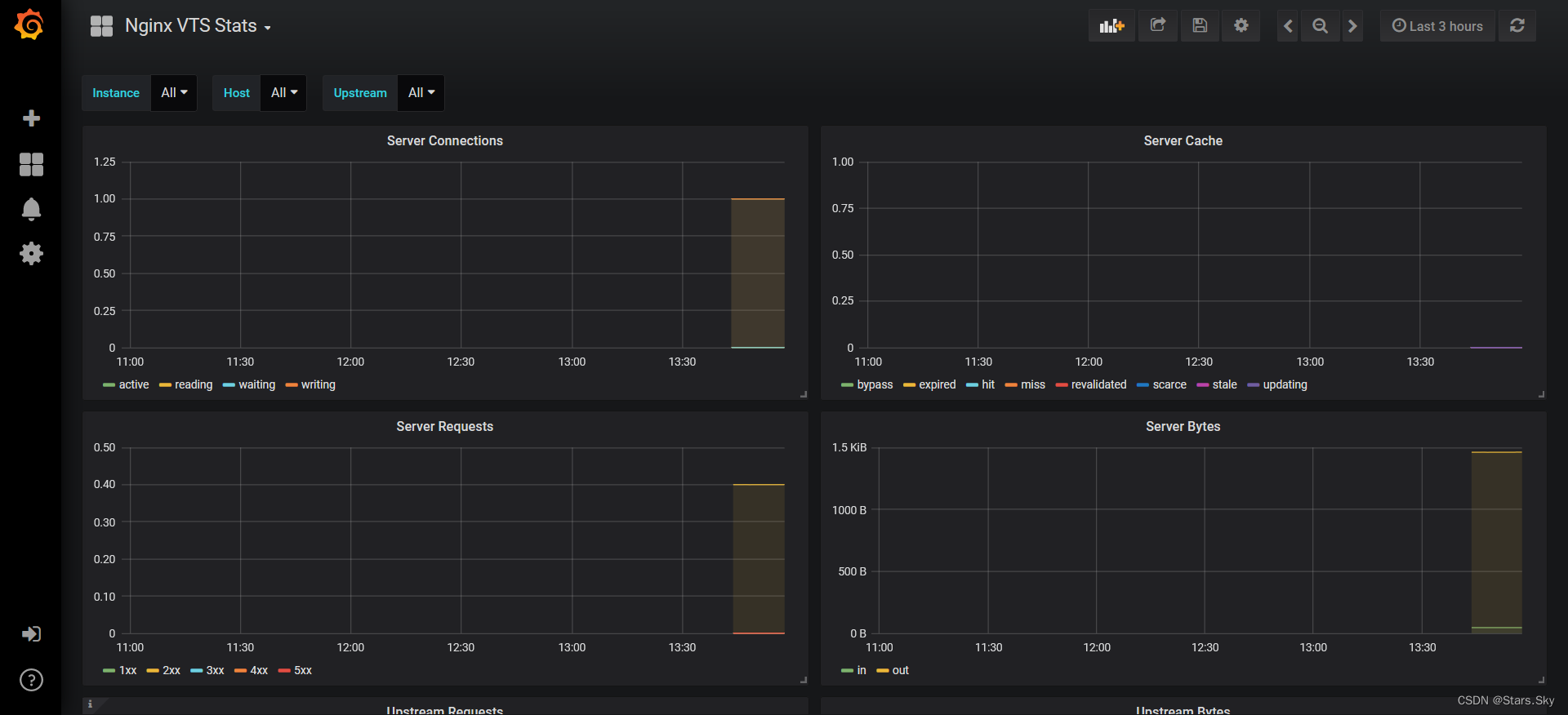Open the Nginx VTS Stats dashboard dropdown

[198, 26]
